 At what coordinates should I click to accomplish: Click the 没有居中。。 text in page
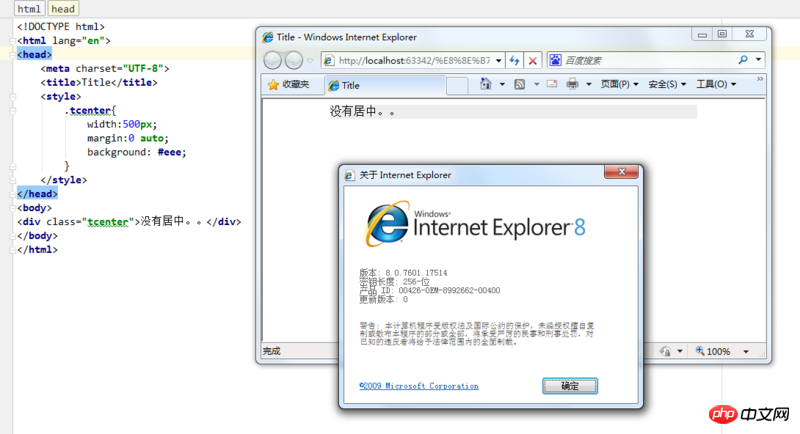tap(362, 111)
